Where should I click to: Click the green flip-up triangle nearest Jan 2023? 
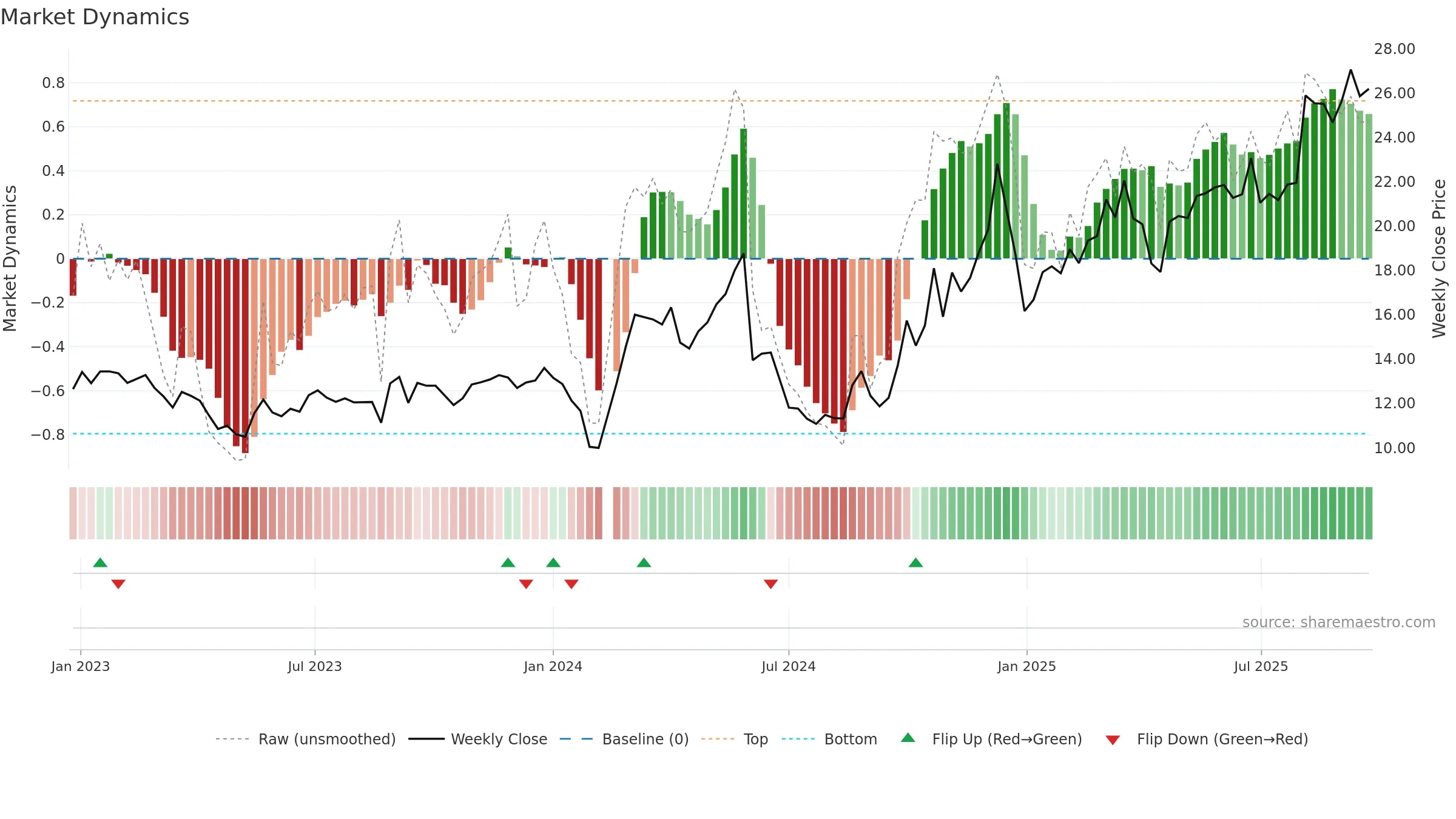100,563
